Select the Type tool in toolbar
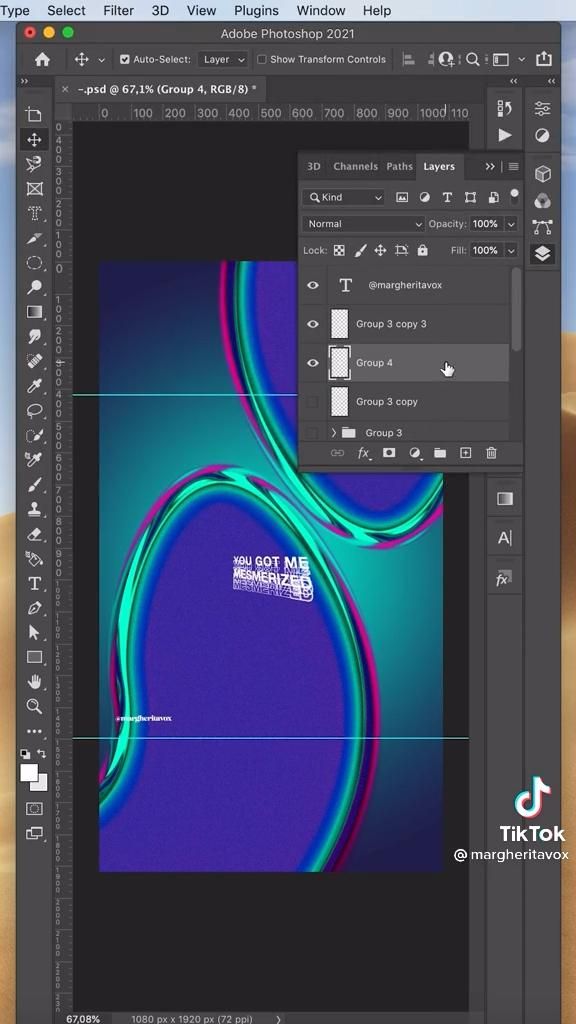This screenshot has height=1024, width=576. pyautogui.click(x=35, y=583)
